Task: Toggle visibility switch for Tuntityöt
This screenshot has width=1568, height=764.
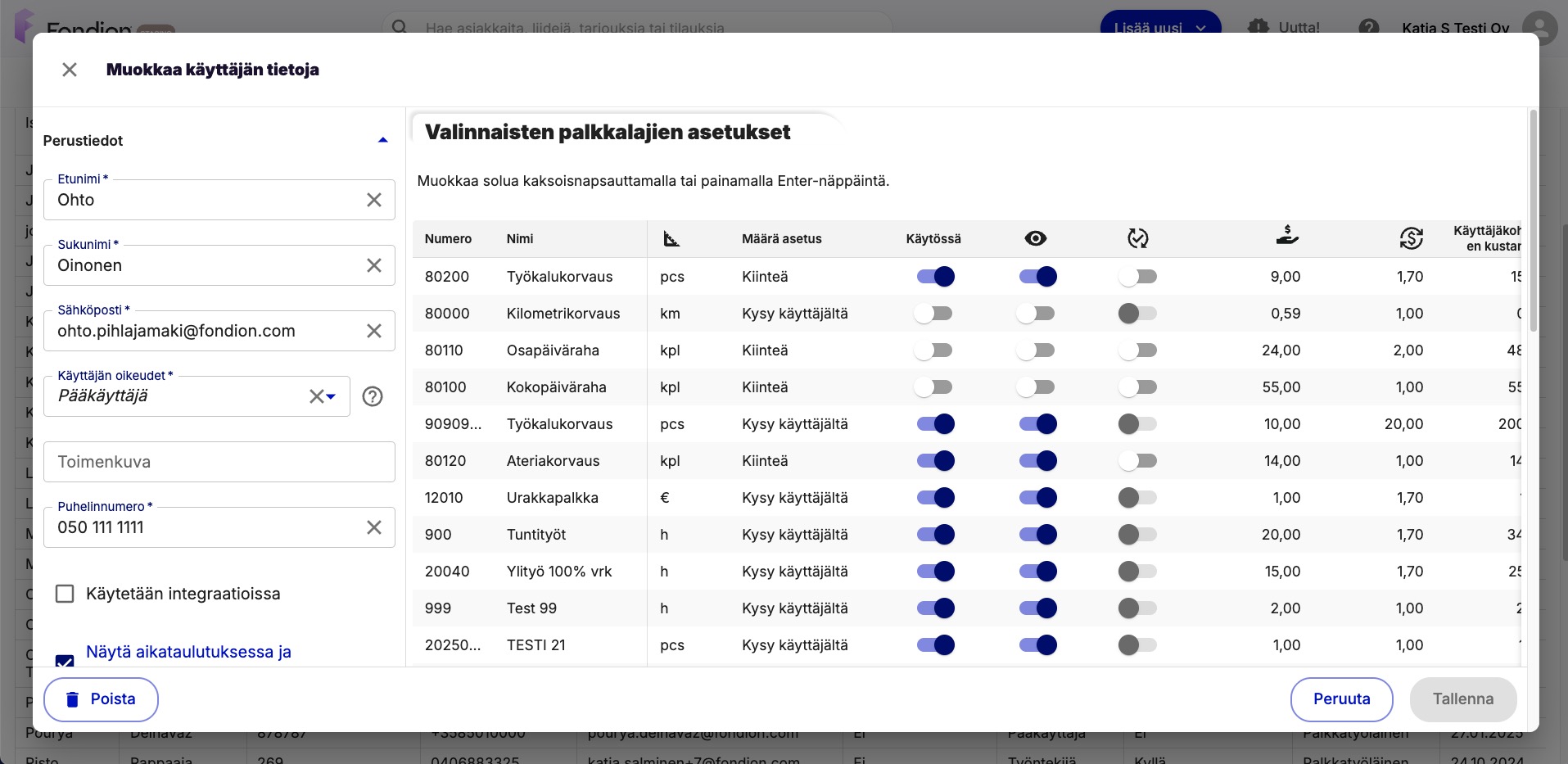Action: pyautogui.click(x=1037, y=535)
